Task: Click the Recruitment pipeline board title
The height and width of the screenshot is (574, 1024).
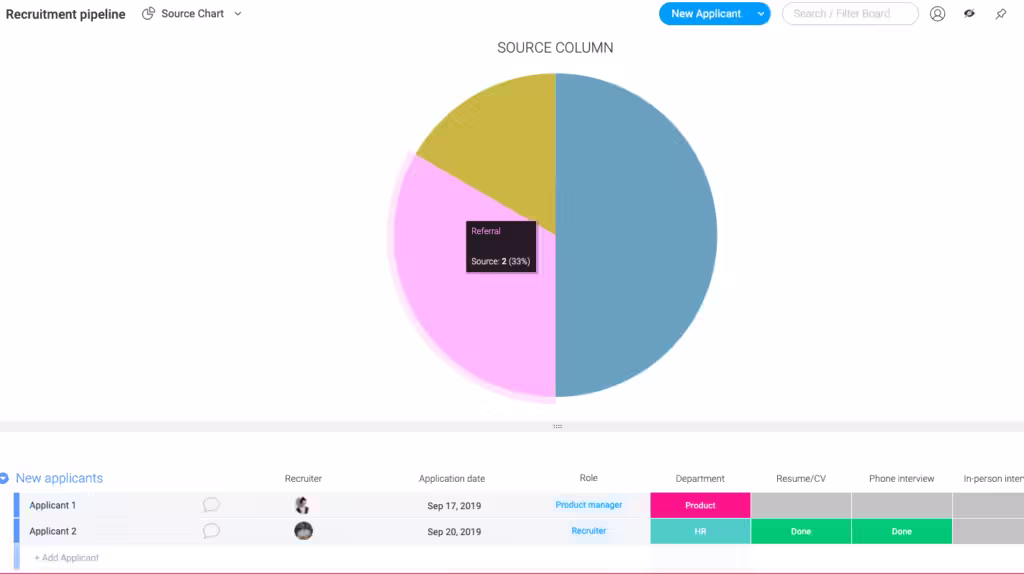Action: (65, 14)
